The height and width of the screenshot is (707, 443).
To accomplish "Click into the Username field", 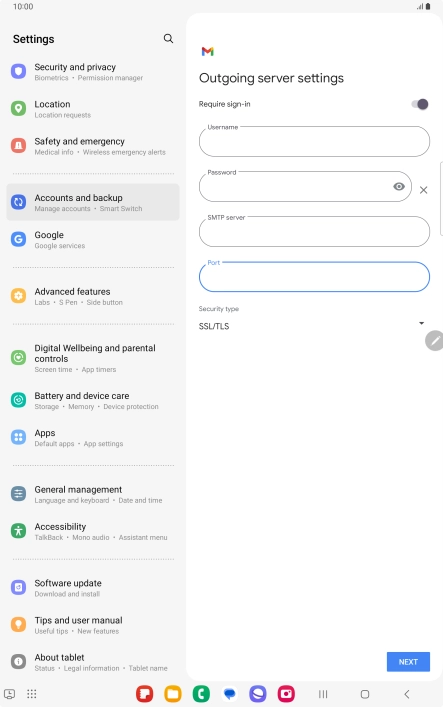I will (x=314, y=141).
